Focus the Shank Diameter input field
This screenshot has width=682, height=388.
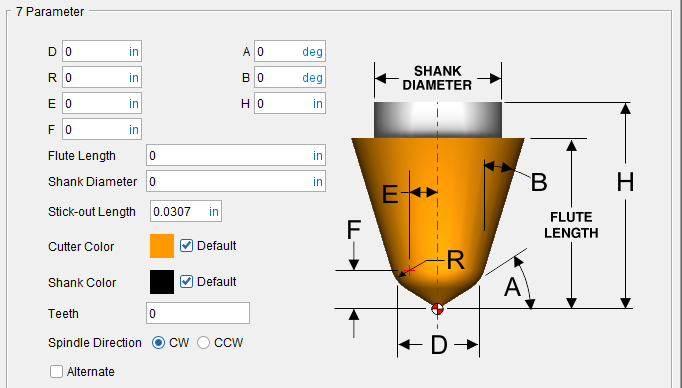coord(236,181)
